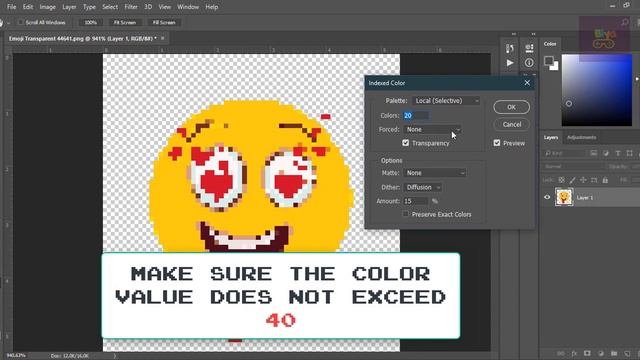Open the 3D menu
The image size is (640, 360).
(148, 7)
